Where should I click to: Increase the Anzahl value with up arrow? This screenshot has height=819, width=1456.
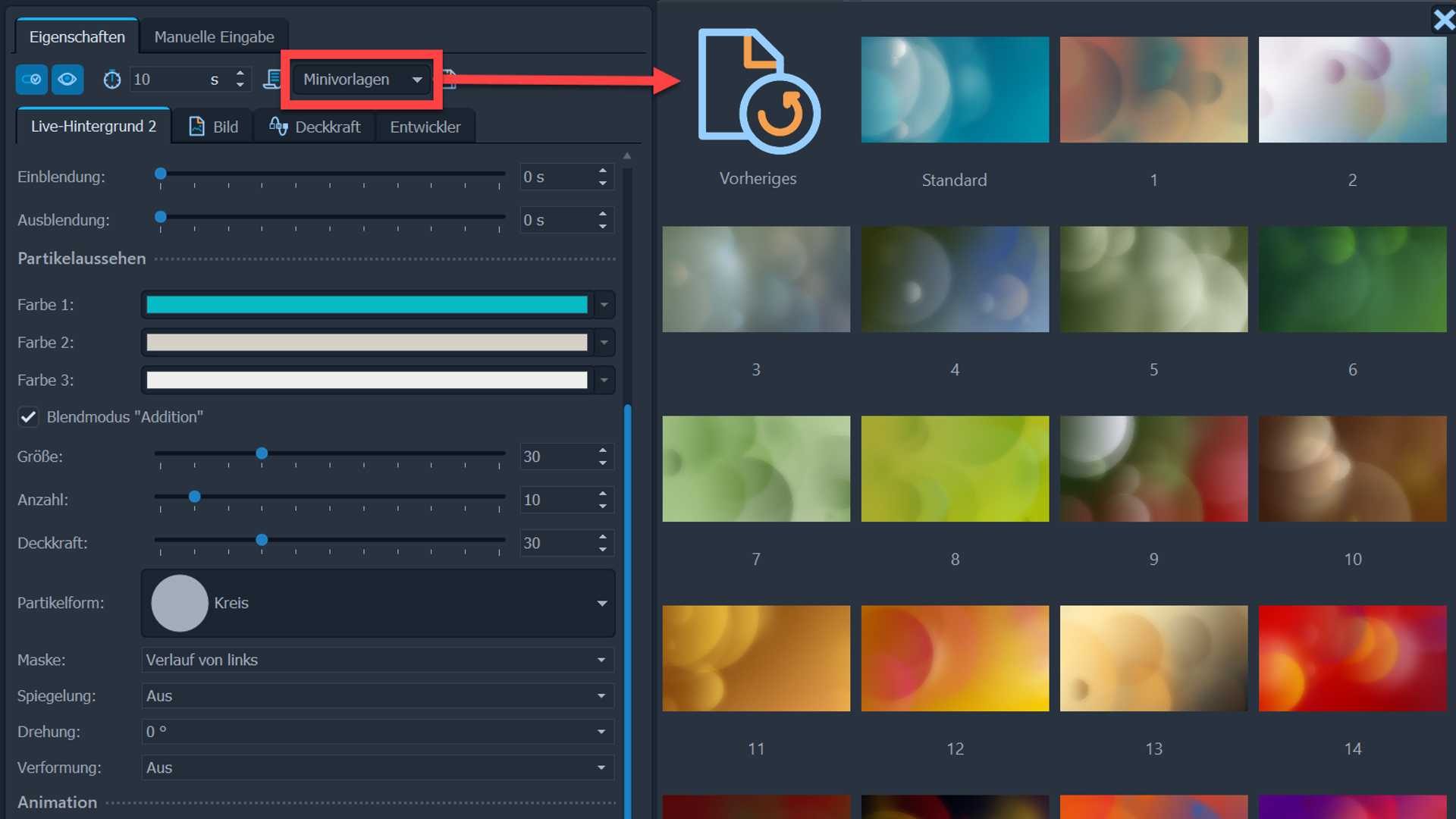pos(603,494)
